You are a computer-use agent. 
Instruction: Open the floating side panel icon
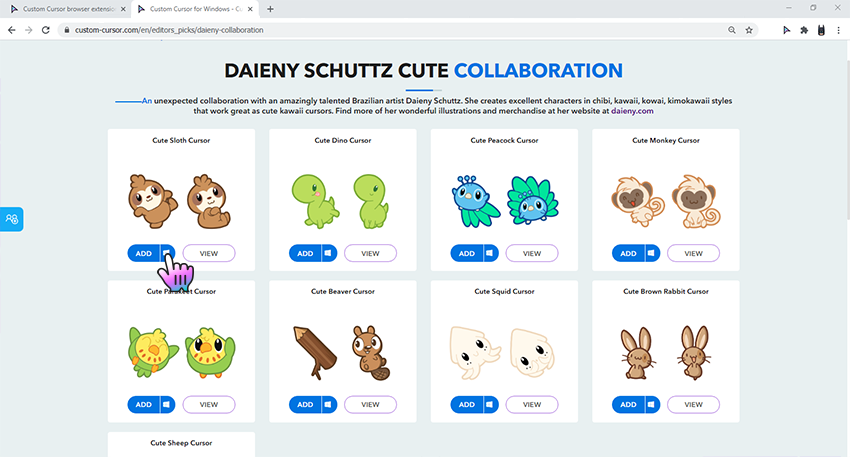click(11, 219)
